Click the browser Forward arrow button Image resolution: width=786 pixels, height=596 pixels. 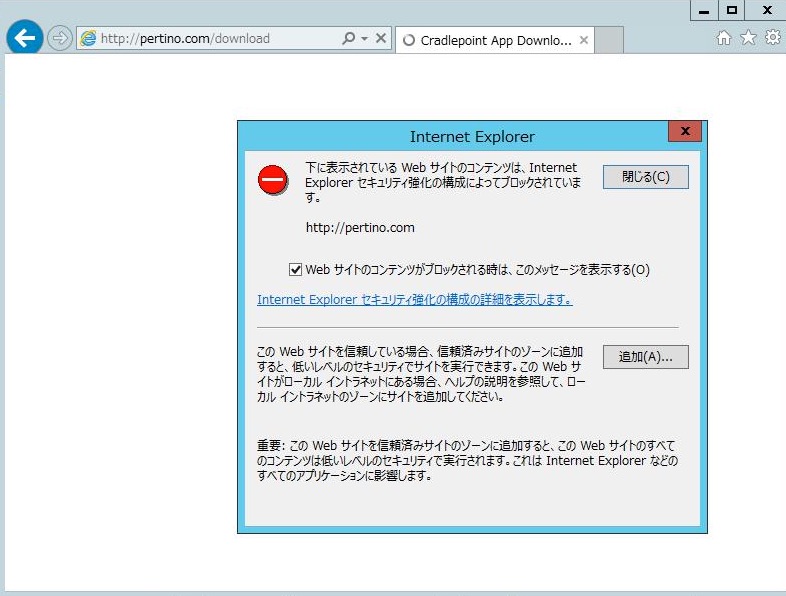(x=60, y=39)
